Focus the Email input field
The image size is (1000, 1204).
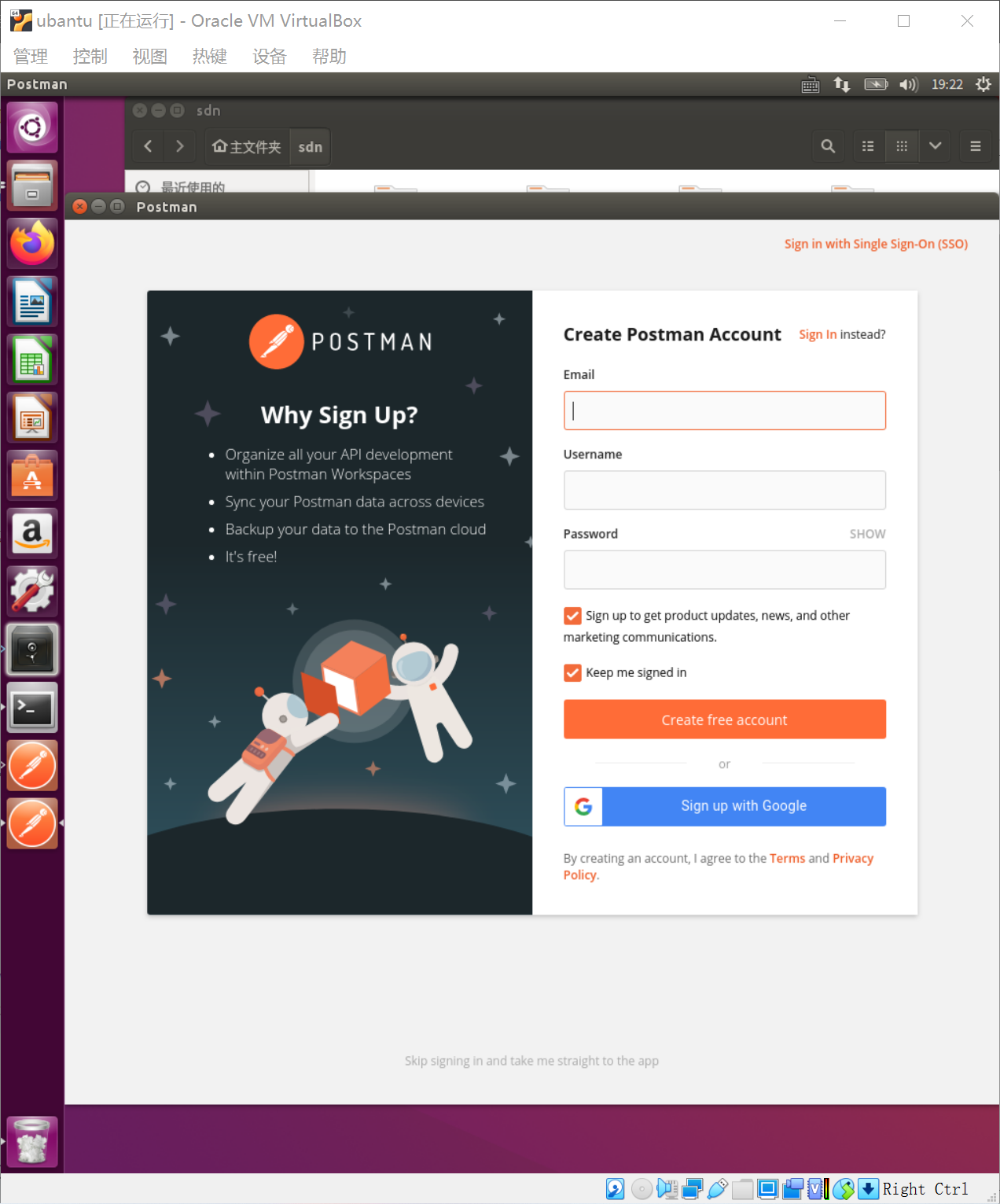[x=725, y=411]
